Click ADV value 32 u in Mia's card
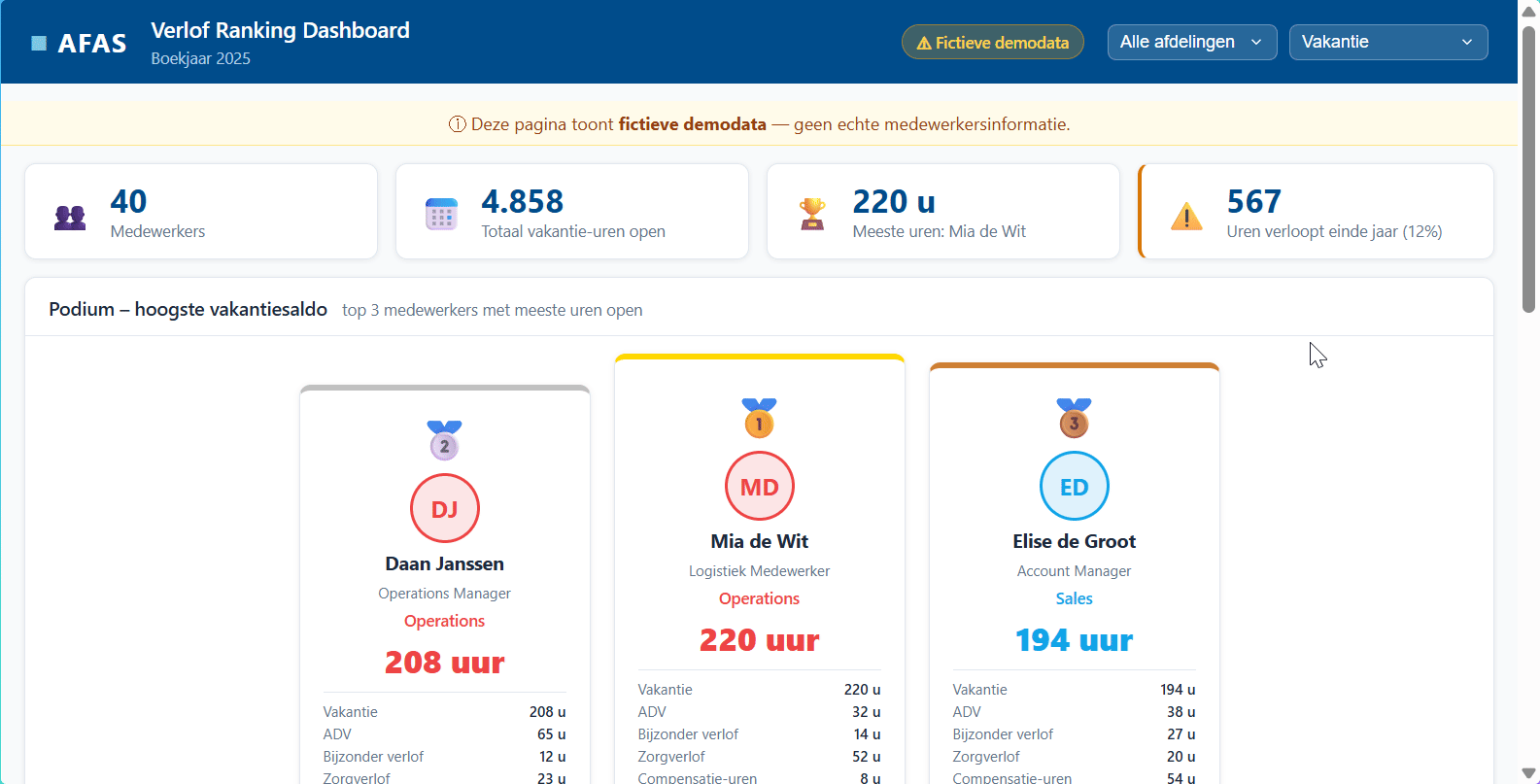1540x784 pixels. point(867,712)
